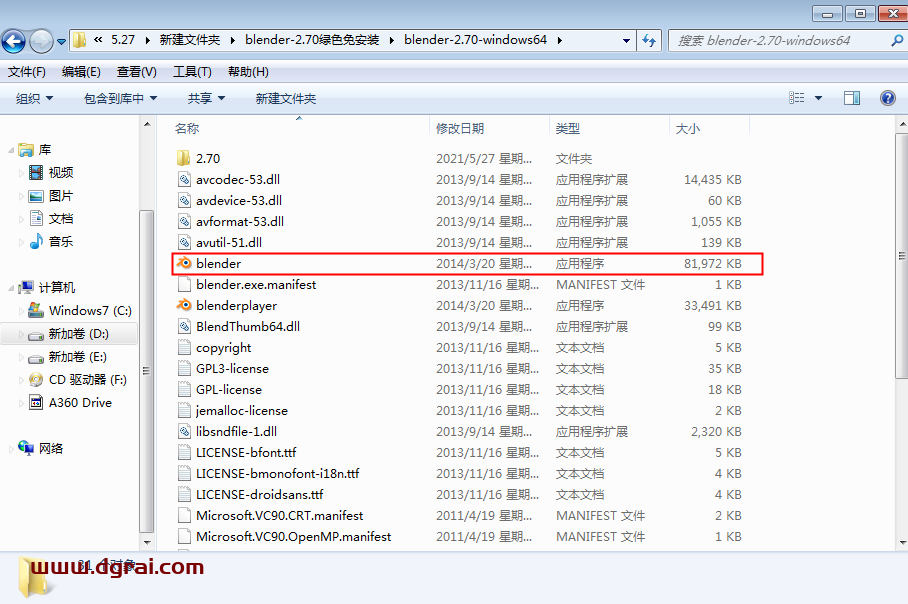Open the 包含到库中 dropdown
Screen dimensions: 908x604
tap(120, 98)
